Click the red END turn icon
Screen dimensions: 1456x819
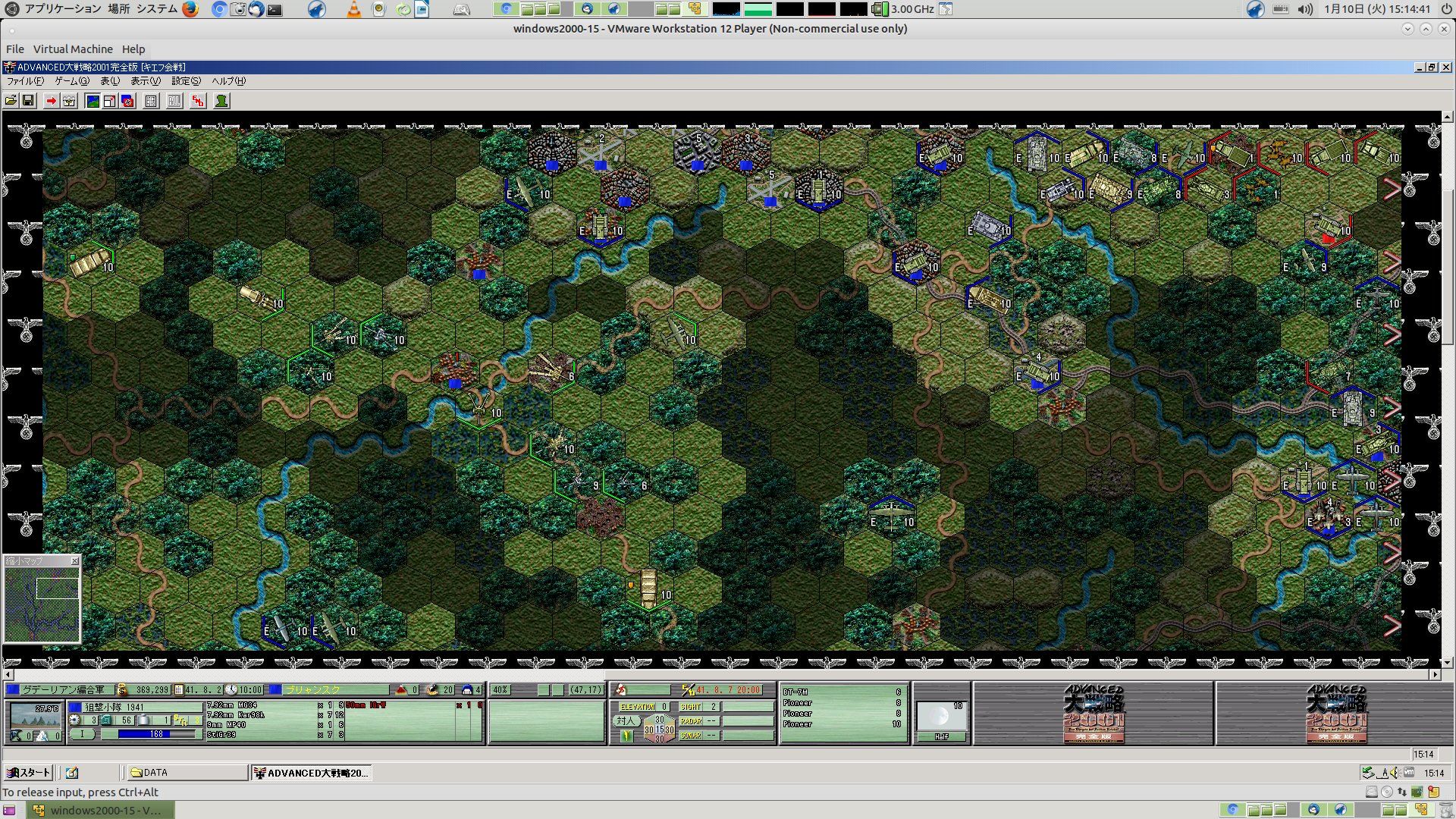click(x=198, y=101)
